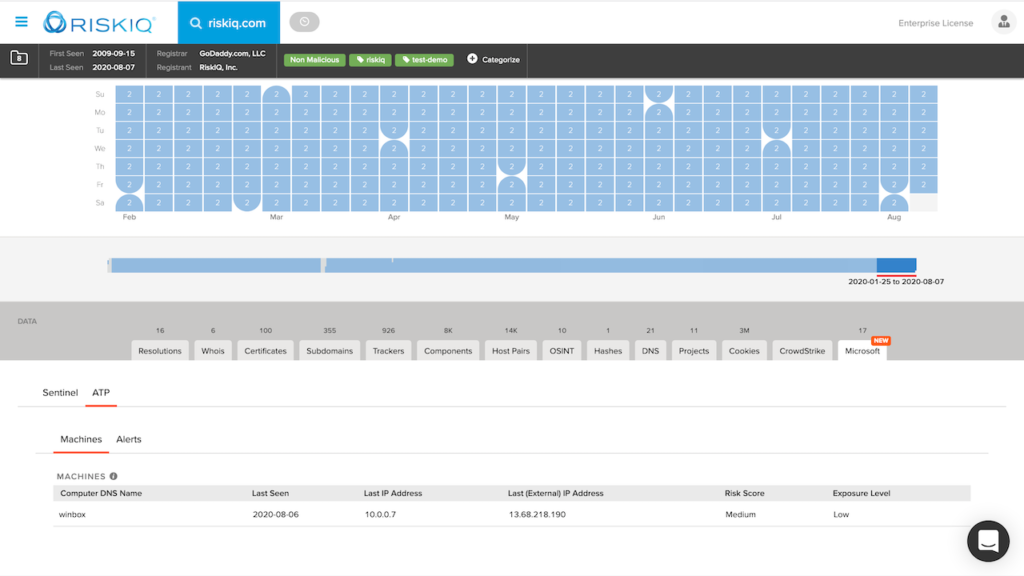The image size is (1024, 576).
Task: Open the Trackers data tab
Action: pos(389,350)
